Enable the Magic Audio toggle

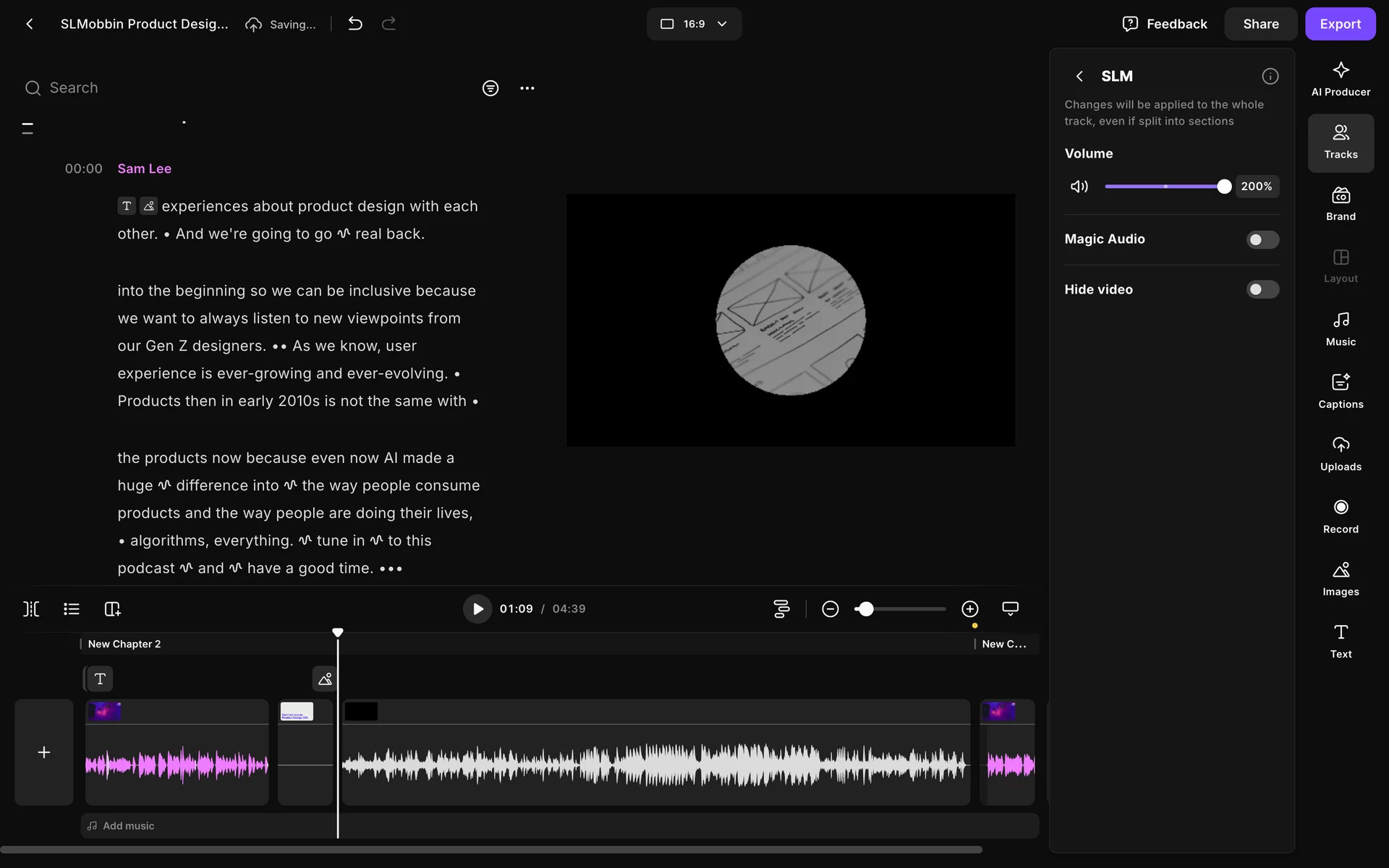click(1262, 239)
